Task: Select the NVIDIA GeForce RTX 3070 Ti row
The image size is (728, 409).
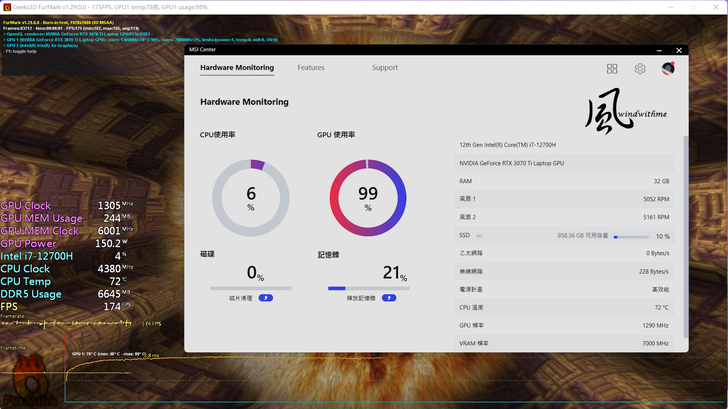Action: point(565,163)
